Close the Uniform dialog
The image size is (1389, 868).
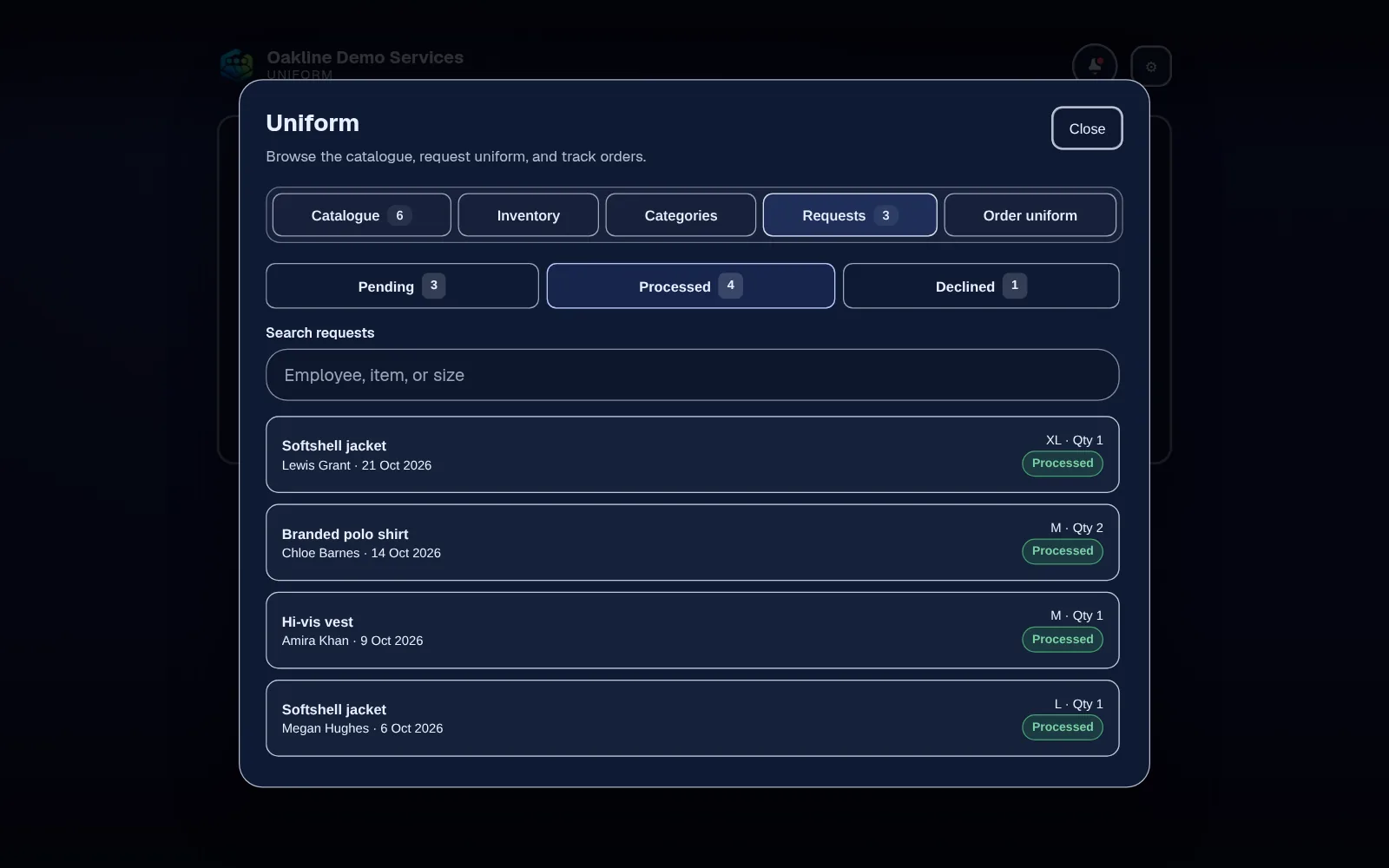pos(1087,128)
